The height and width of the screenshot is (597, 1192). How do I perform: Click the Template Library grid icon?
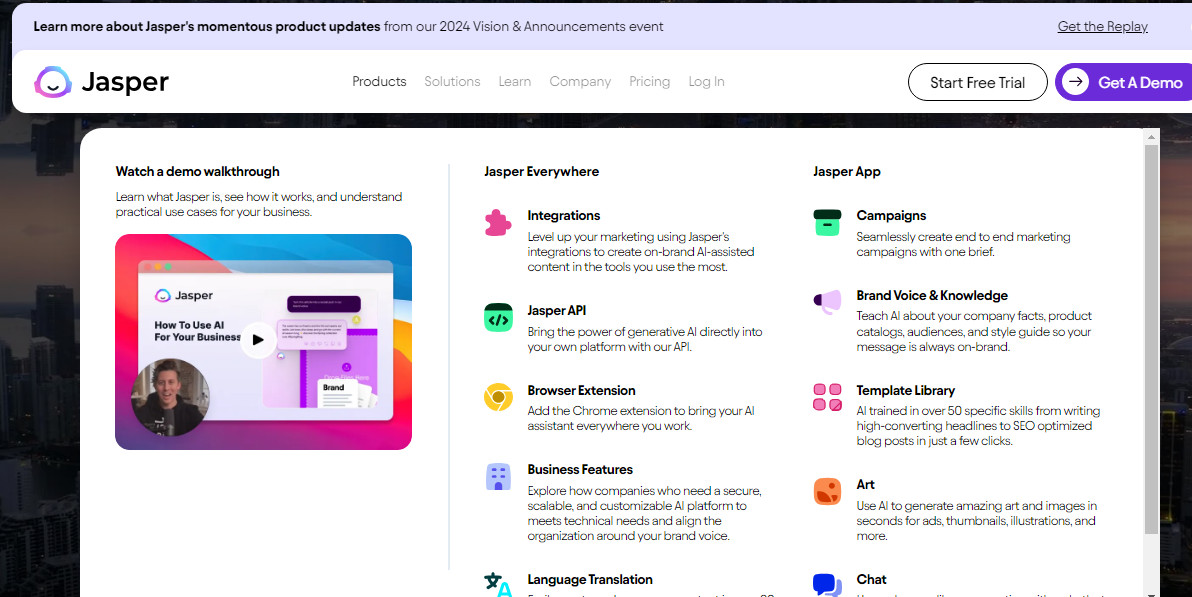pos(827,397)
